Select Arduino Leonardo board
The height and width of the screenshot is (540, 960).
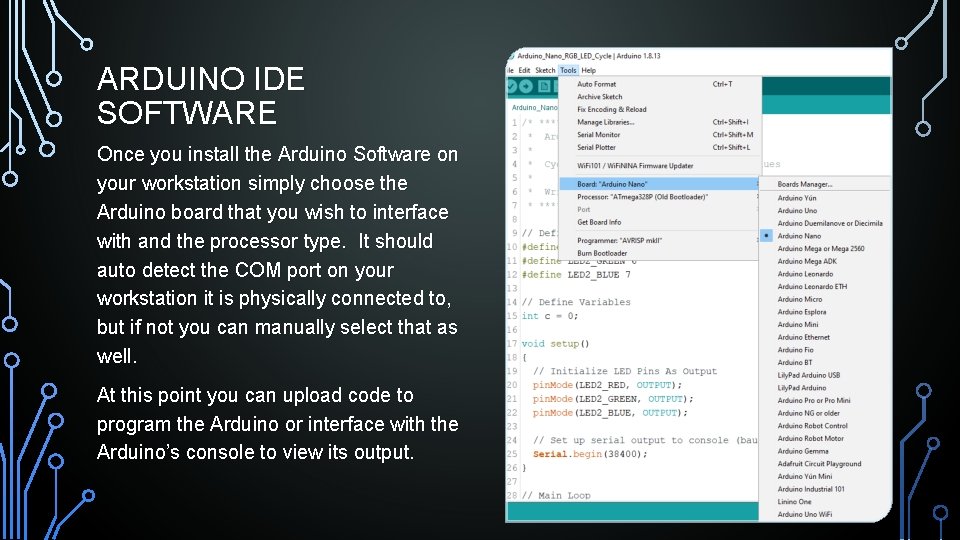825,274
